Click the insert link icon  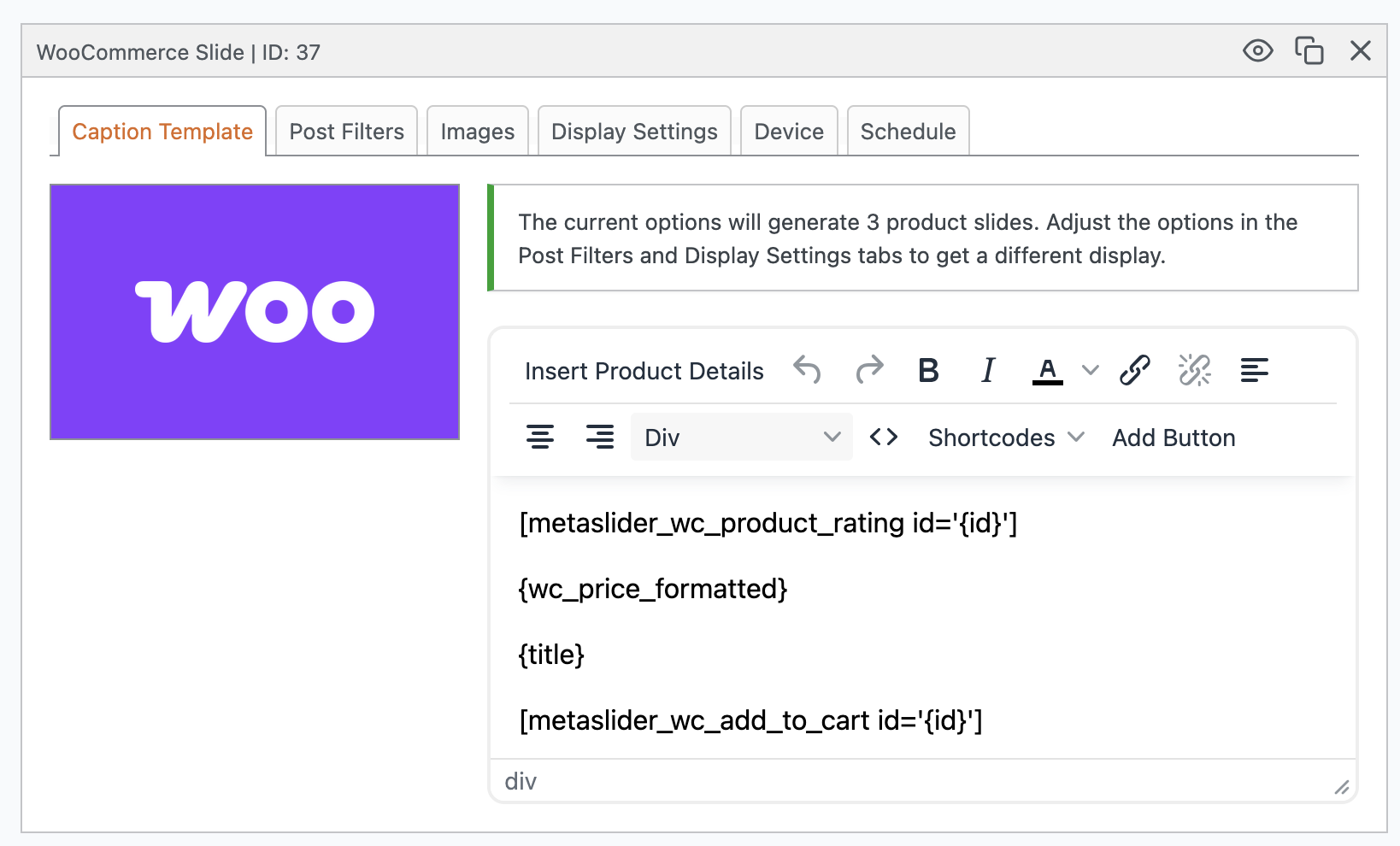(x=1135, y=370)
